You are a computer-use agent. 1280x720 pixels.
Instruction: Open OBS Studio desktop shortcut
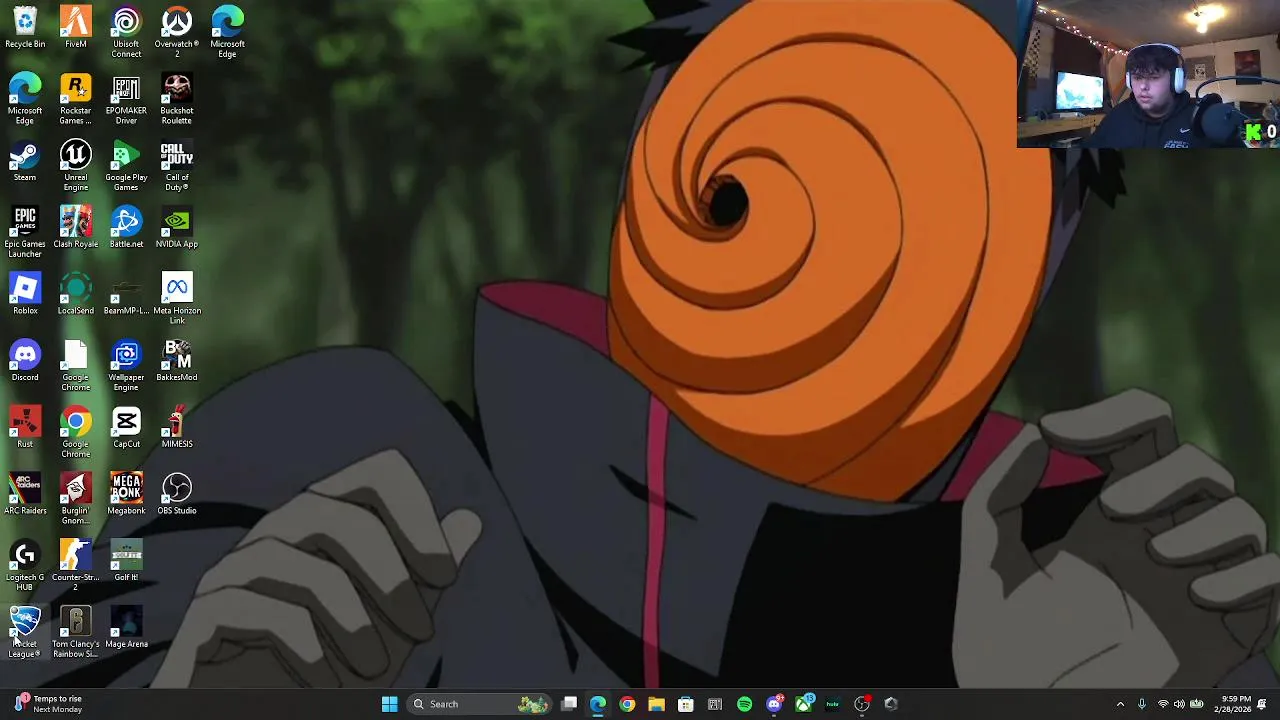[177, 495]
